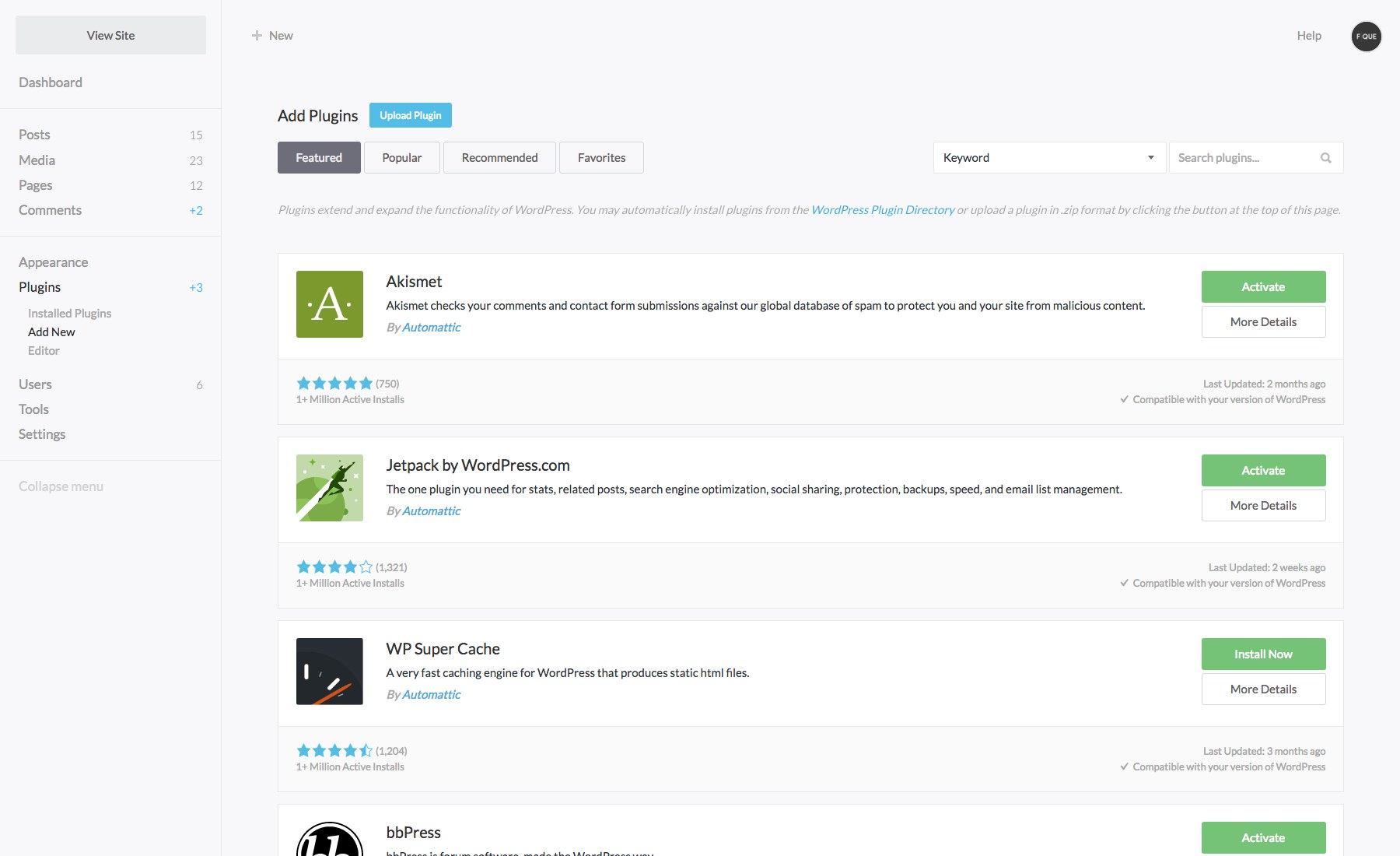The height and width of the screenshot is (856, 1400).
Task: Activate the Jetpack plugin
Action: point(1263,470)
